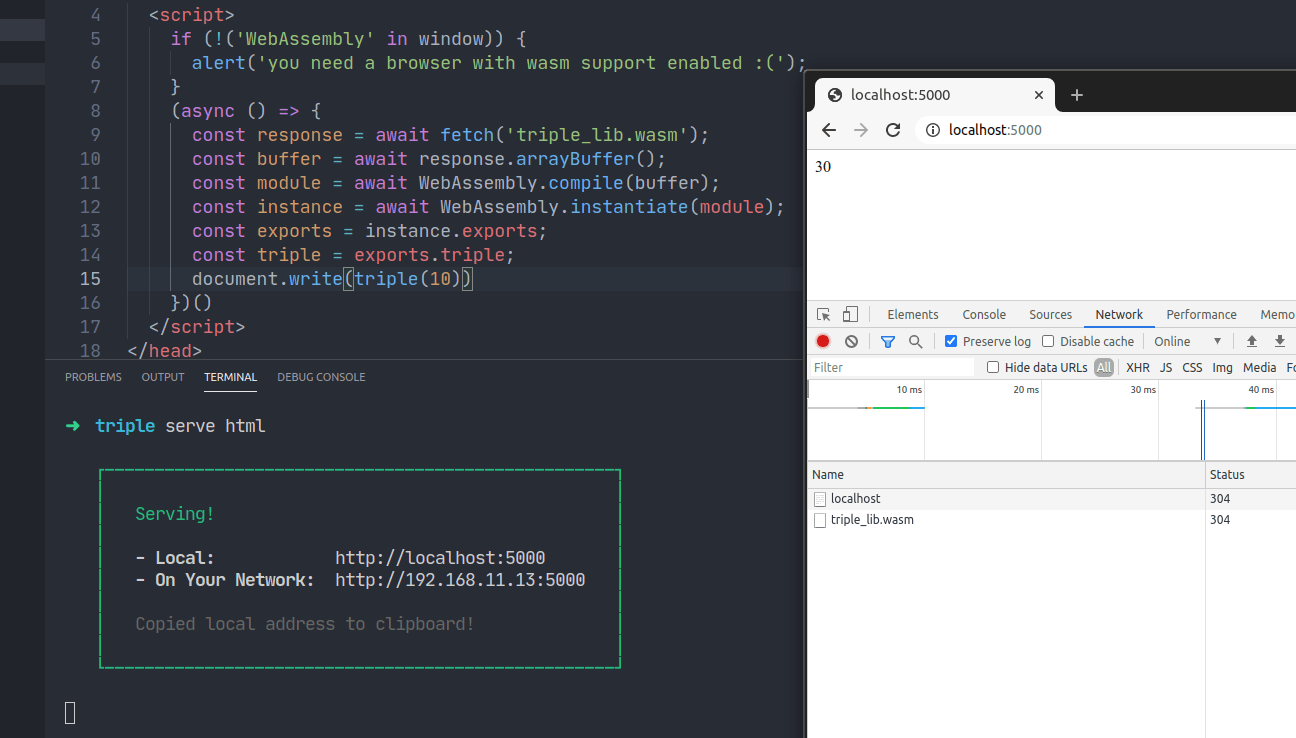Viewport: 1296px width, 738px height.
Task: Click the 304 status of triple_lib.wasm row
Action: tap(1220, 520)
